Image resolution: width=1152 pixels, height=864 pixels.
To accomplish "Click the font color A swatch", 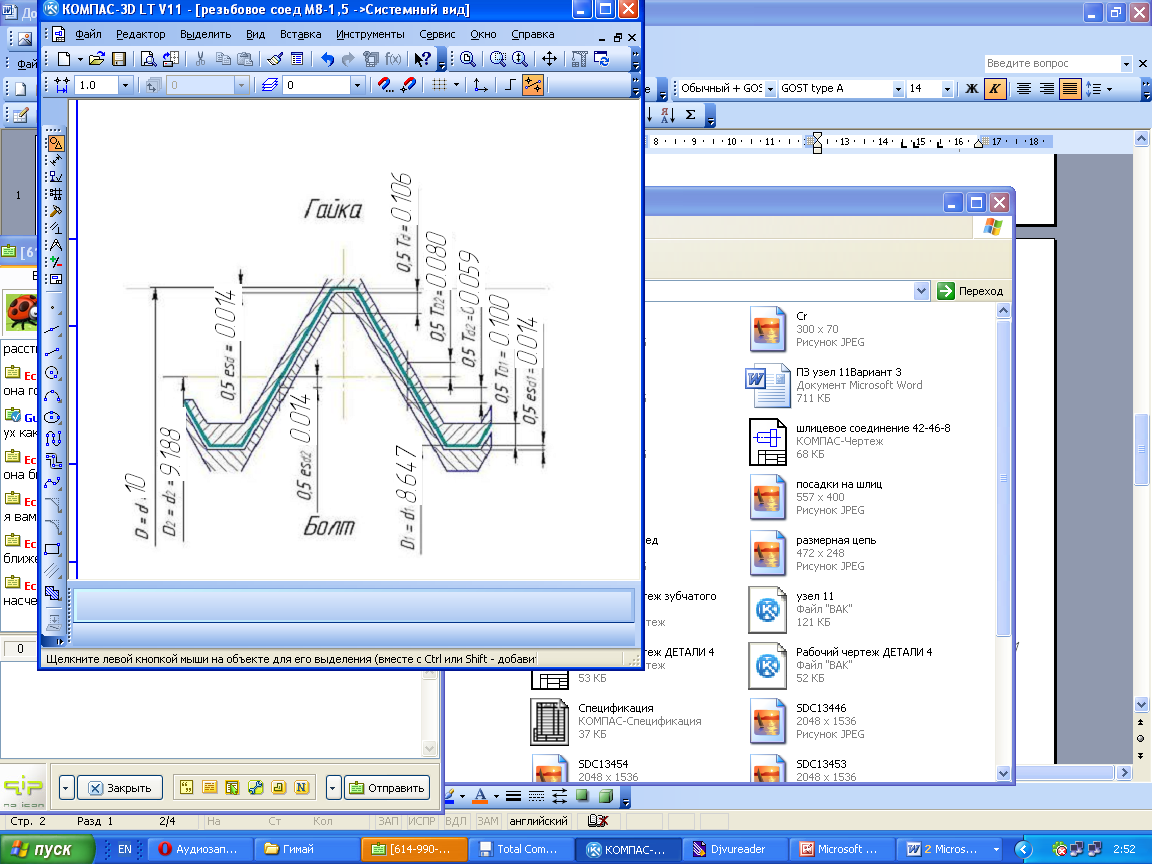I will (479, 797).
